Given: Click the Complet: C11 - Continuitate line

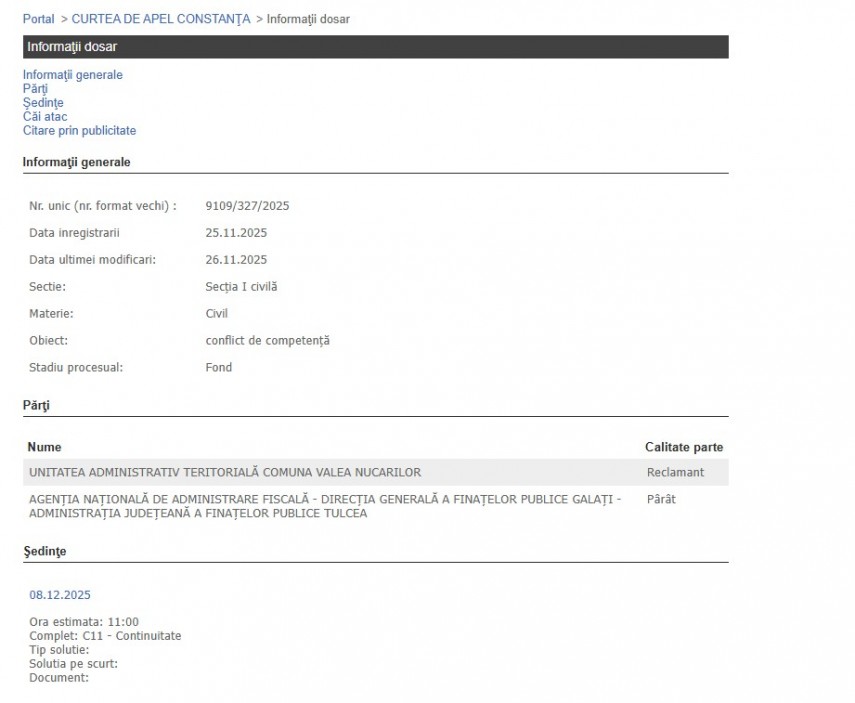Looking at the screenshot, I should [105, 636].
